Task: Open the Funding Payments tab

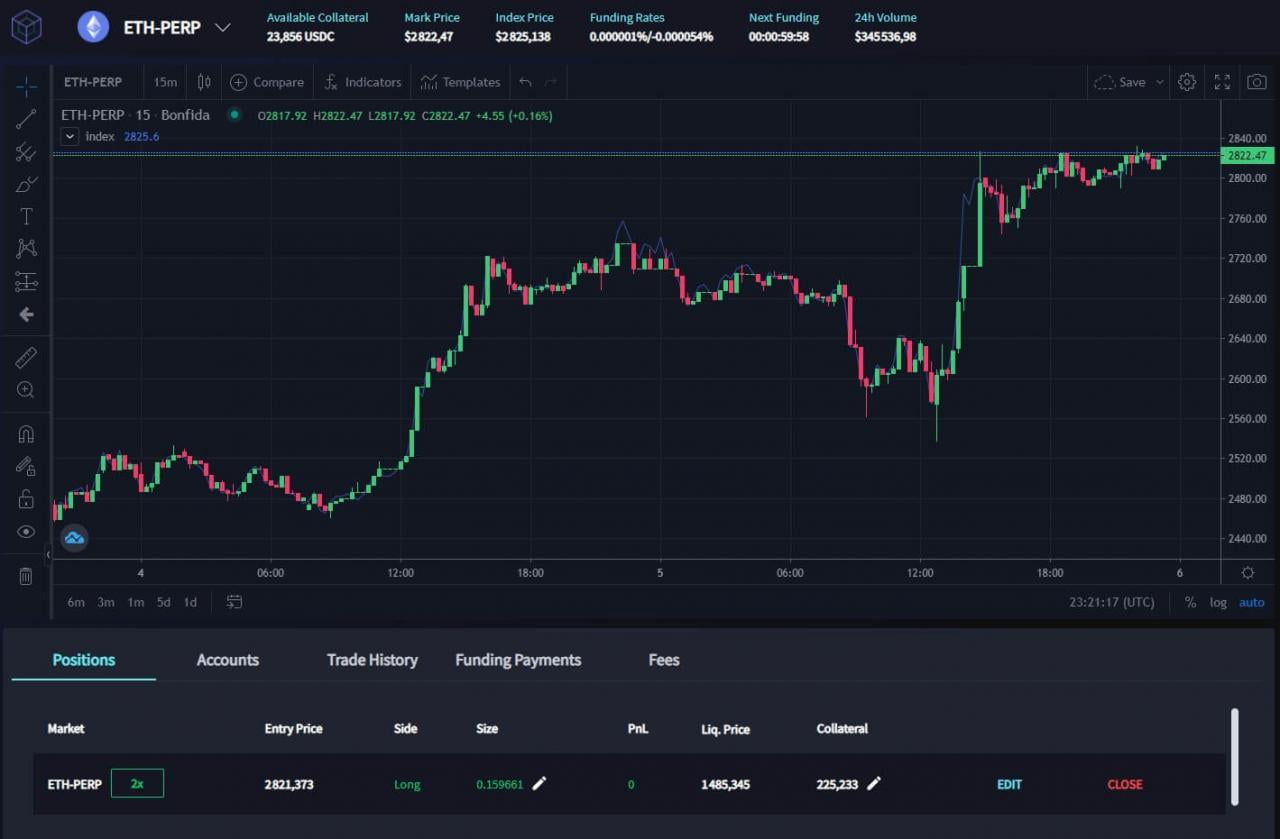Action: tap(518, 660)
